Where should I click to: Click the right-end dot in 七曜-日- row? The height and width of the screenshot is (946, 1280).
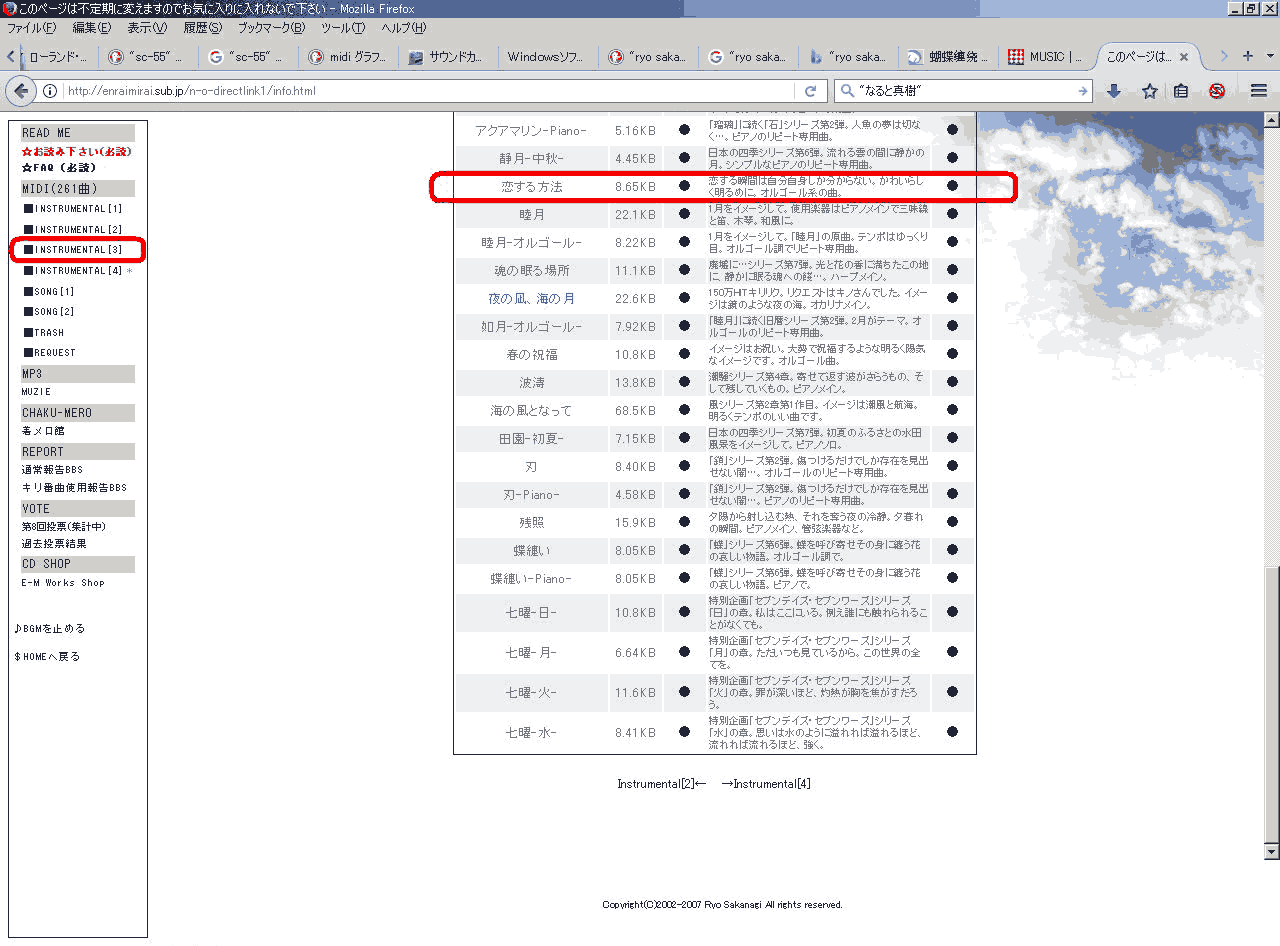[x=952, y=612]
